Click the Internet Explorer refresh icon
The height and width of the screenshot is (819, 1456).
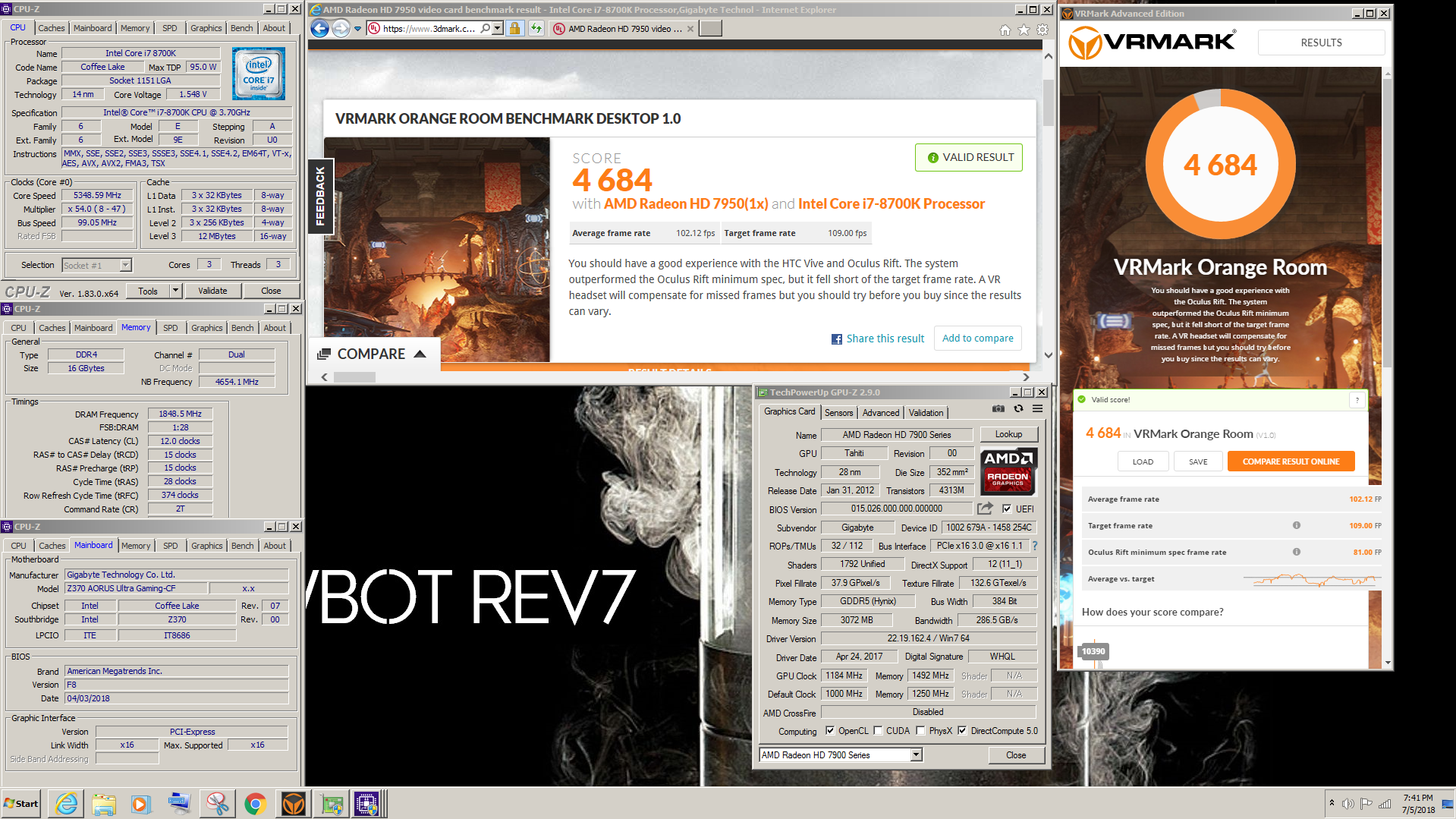[x=536, y=29]
